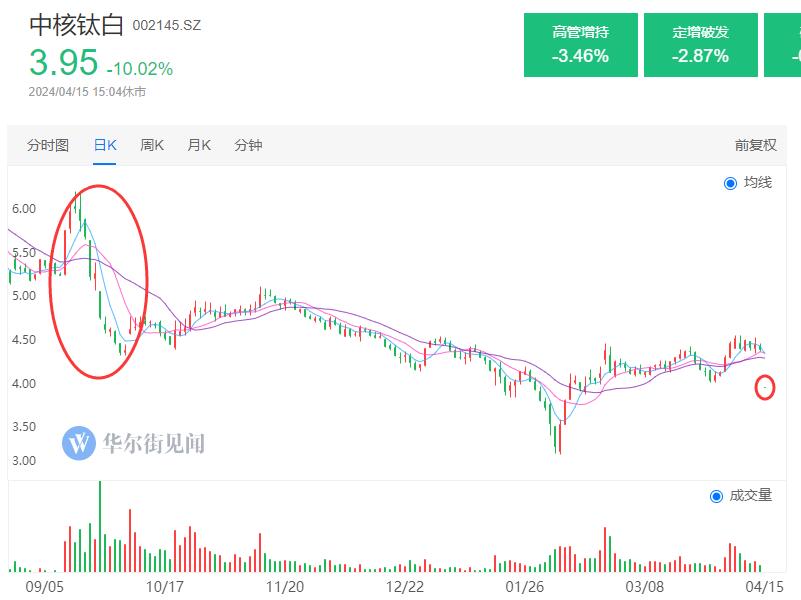Switch to the 月K monthly tab
The width and height of the screenshot is (801, 600).
click(199, 146)
